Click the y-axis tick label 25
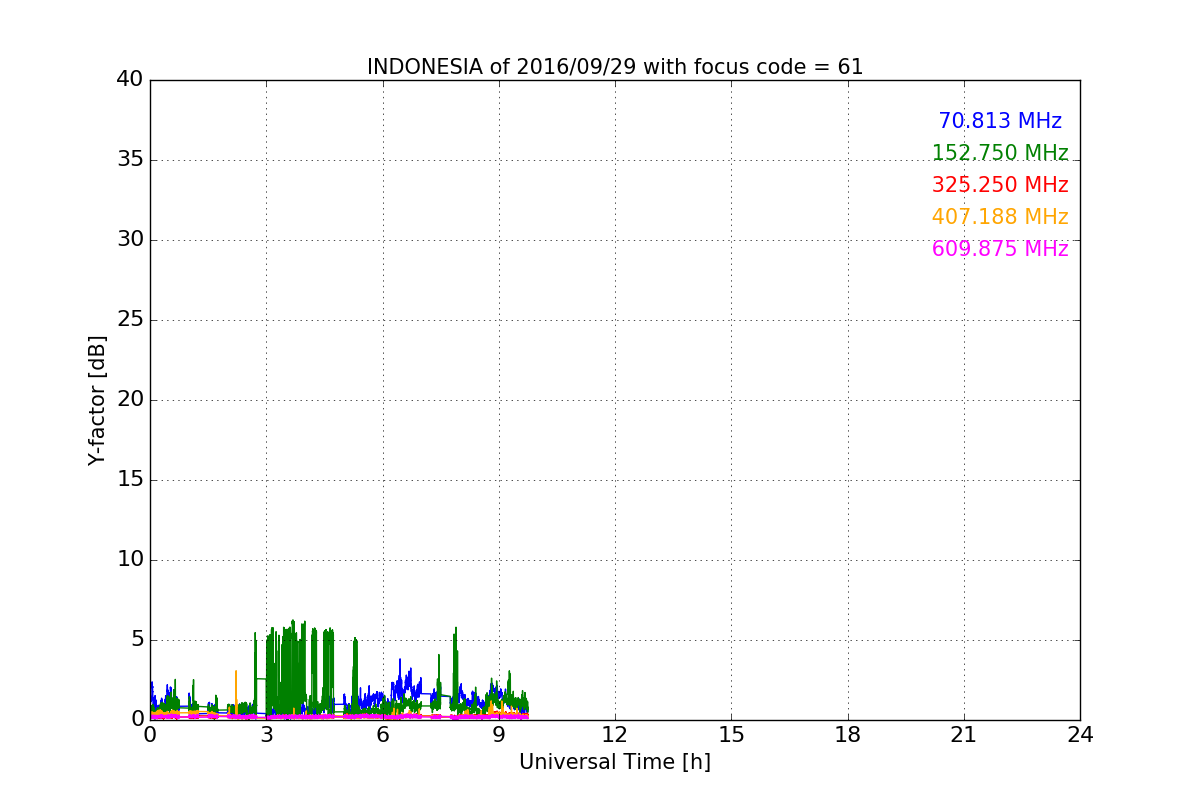 [x=129, y=320]
